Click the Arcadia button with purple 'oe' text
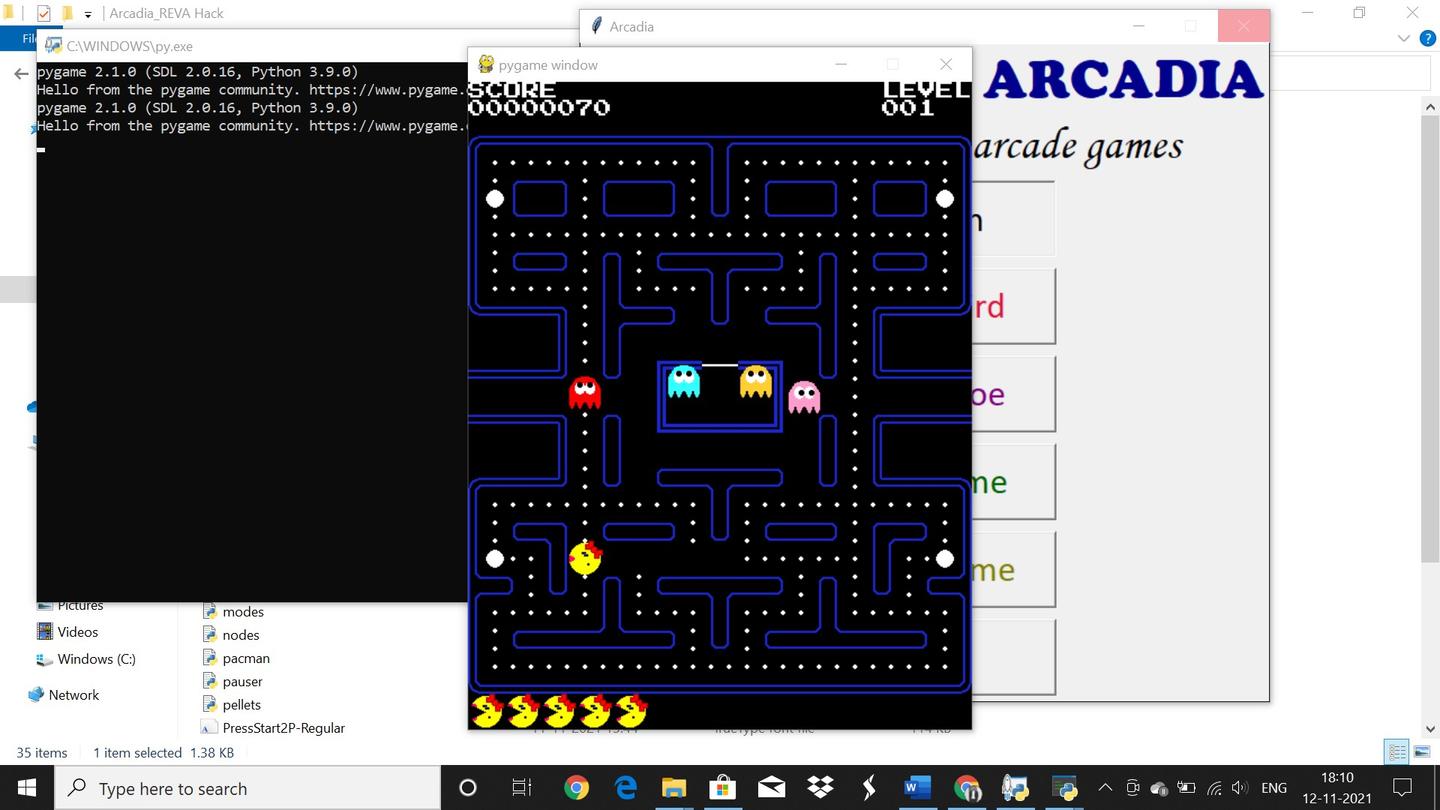Image resolution: width=1440 pixels, height=810 pixels. click(1012, 394)
